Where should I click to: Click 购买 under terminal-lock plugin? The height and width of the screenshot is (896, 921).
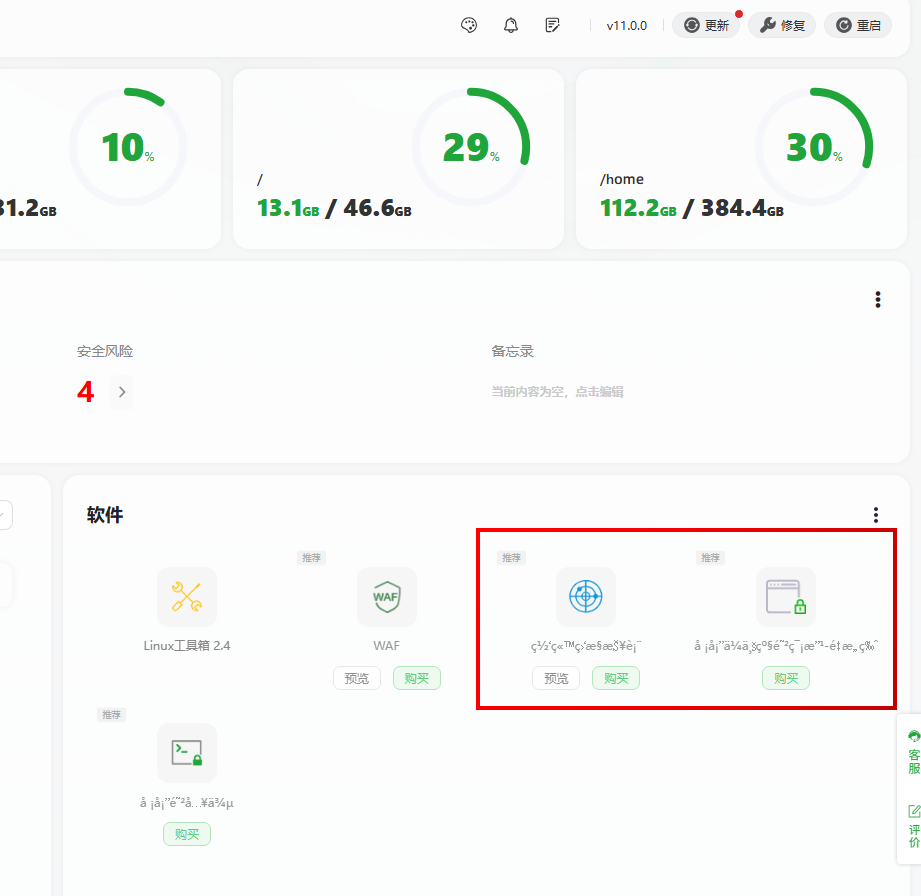point(187,834)
